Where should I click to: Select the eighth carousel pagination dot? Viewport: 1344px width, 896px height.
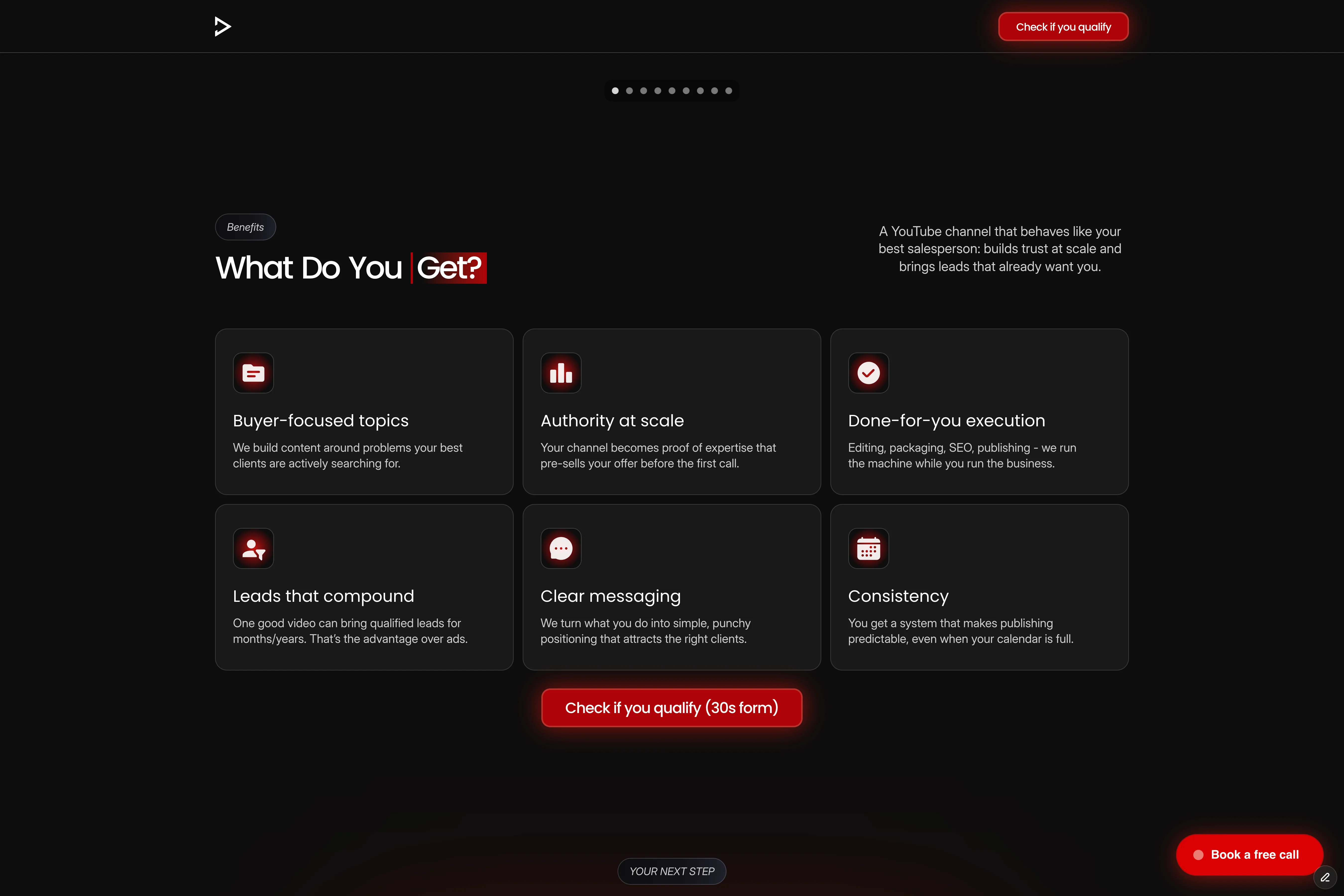point(714,90)
